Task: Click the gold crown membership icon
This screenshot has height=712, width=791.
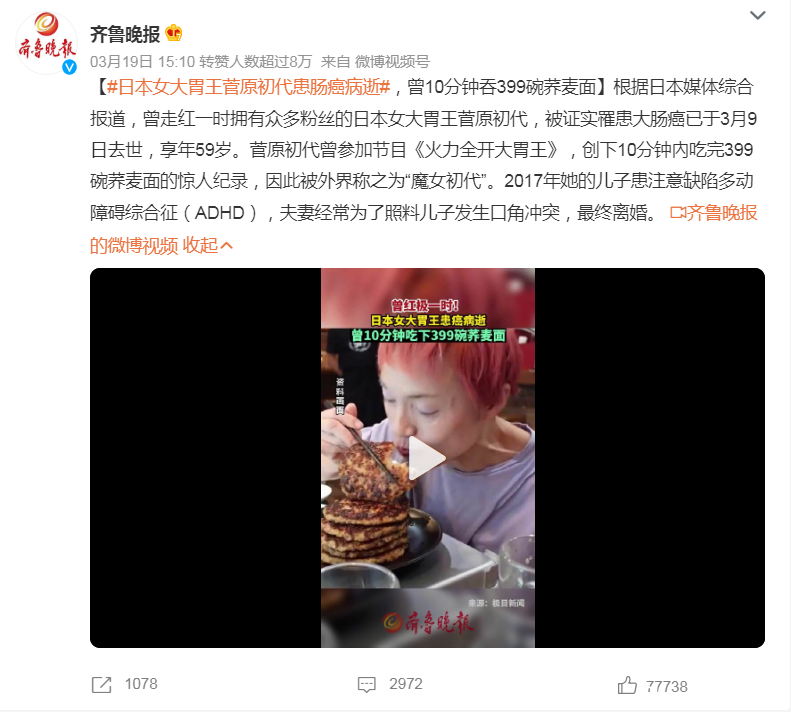Action: 174,34
